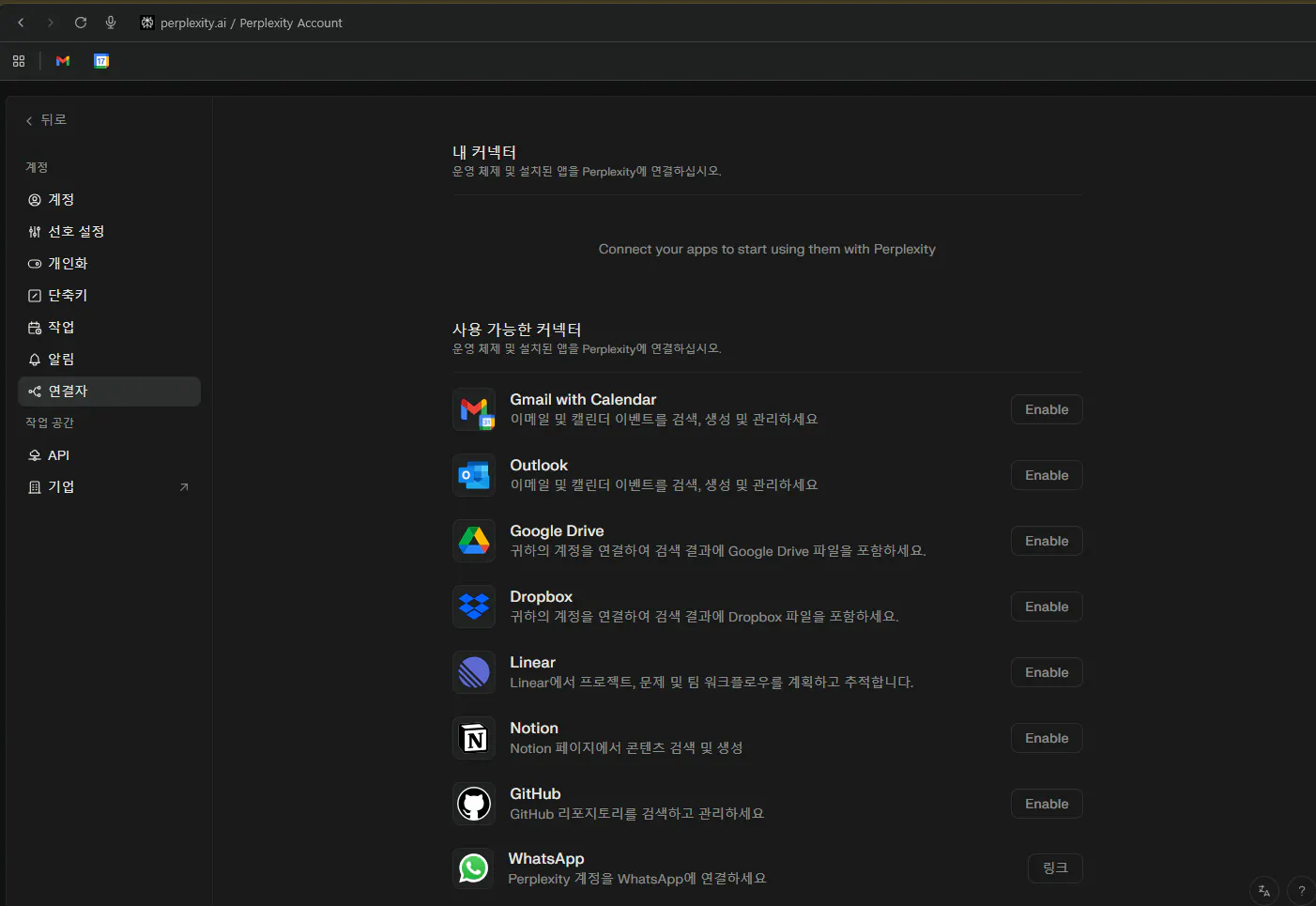This screenshot has height=906, width=1316.
Task: Open the Gmail bookmark icon
Action: coord(63,61)
